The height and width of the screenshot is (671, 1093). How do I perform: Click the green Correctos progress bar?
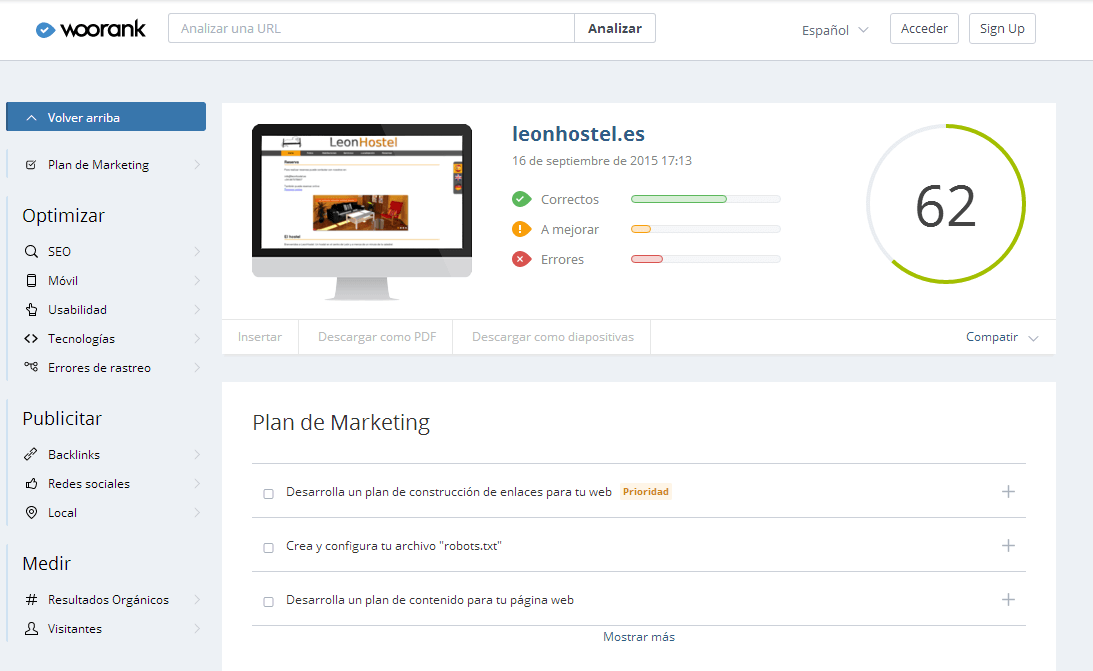(705, 199)
